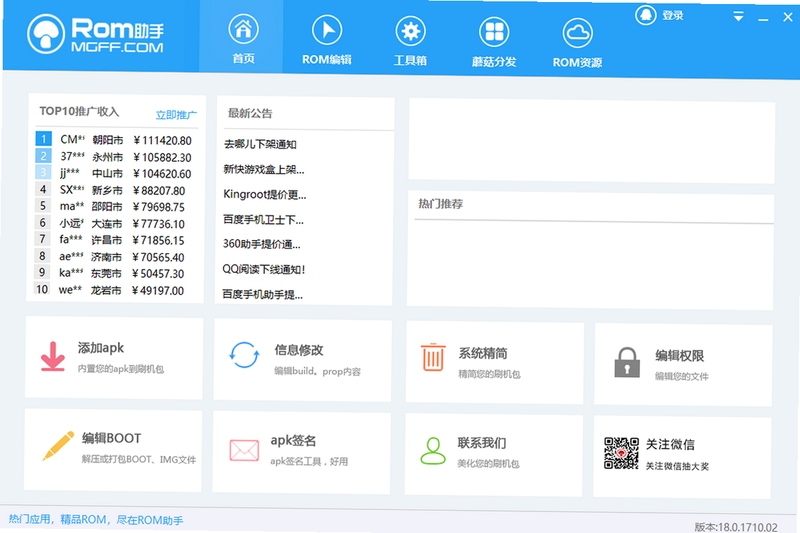
Task: Open the 编辑权限 title
Action: click(680, 356)
